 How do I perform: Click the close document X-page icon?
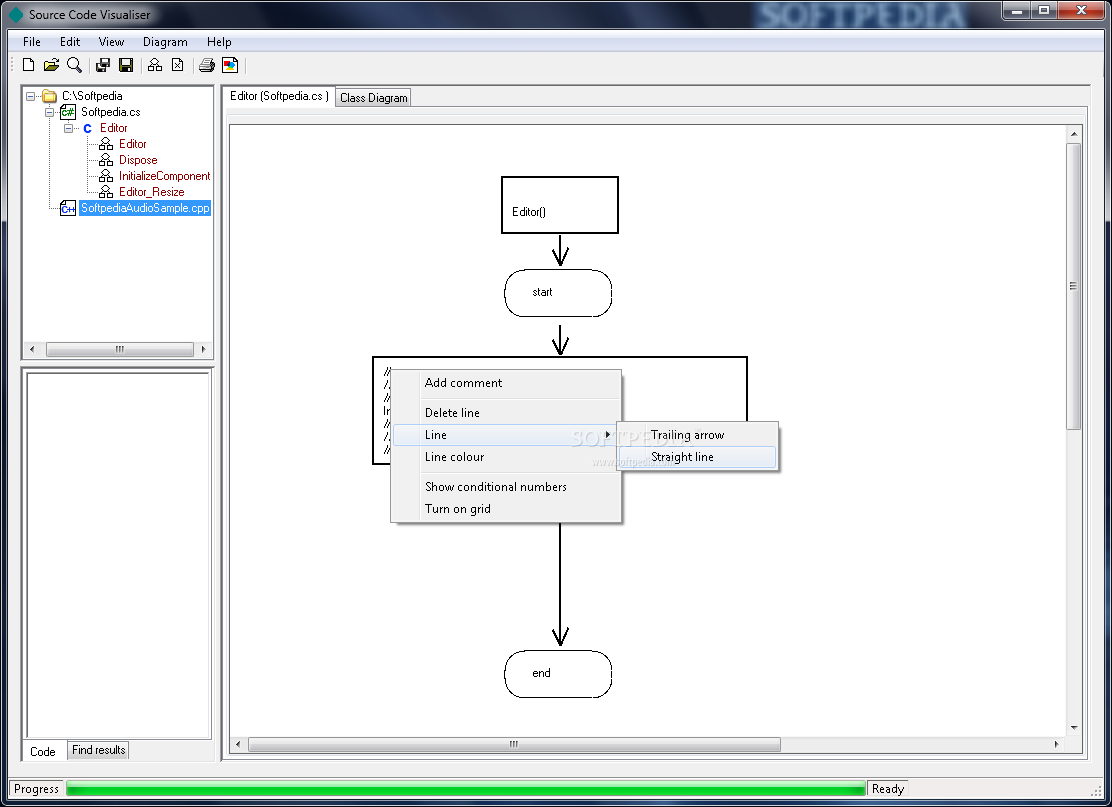pos(178,65)
